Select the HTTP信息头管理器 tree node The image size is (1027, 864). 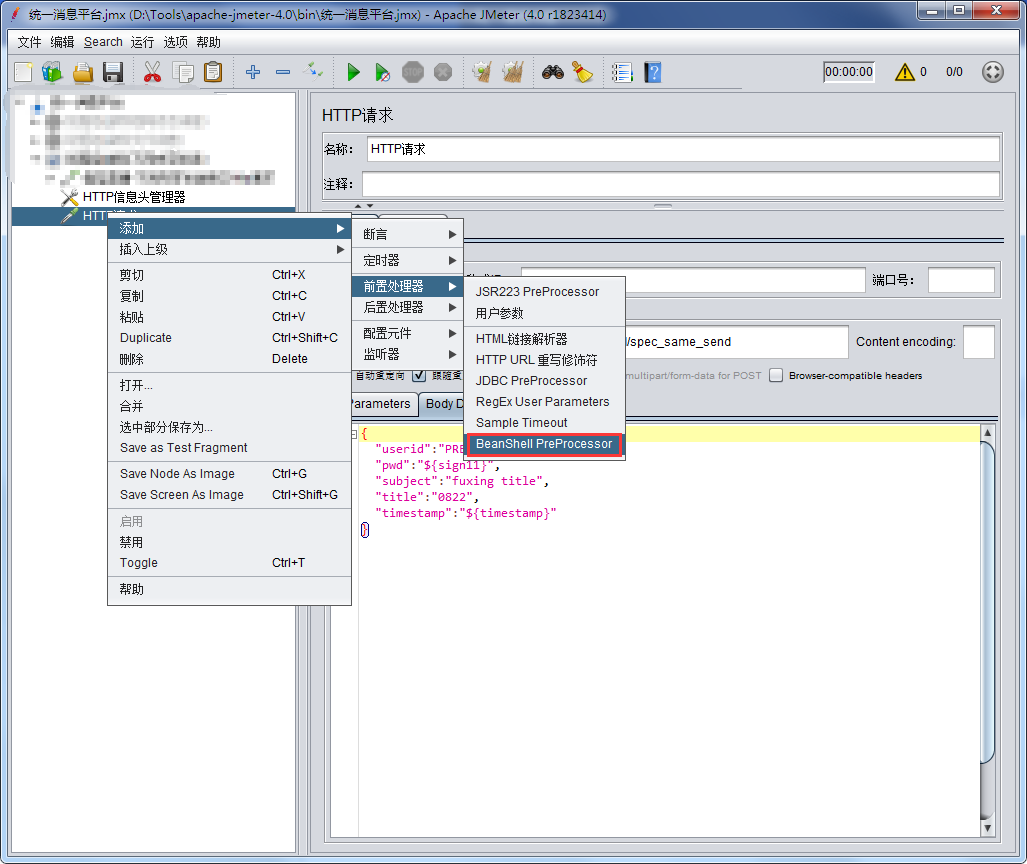134,197
